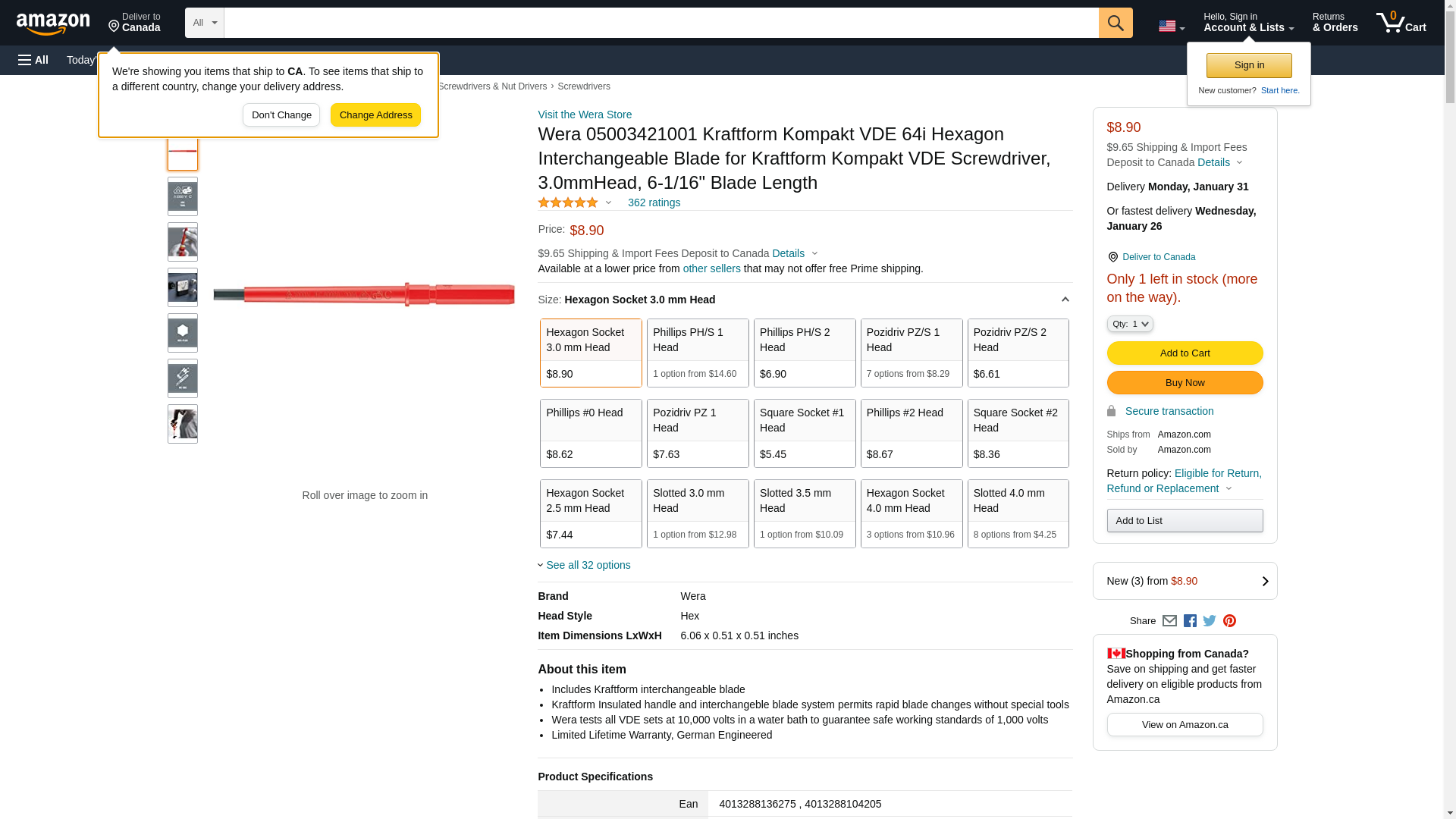Share product on Facebook icon

[1190, 621]
